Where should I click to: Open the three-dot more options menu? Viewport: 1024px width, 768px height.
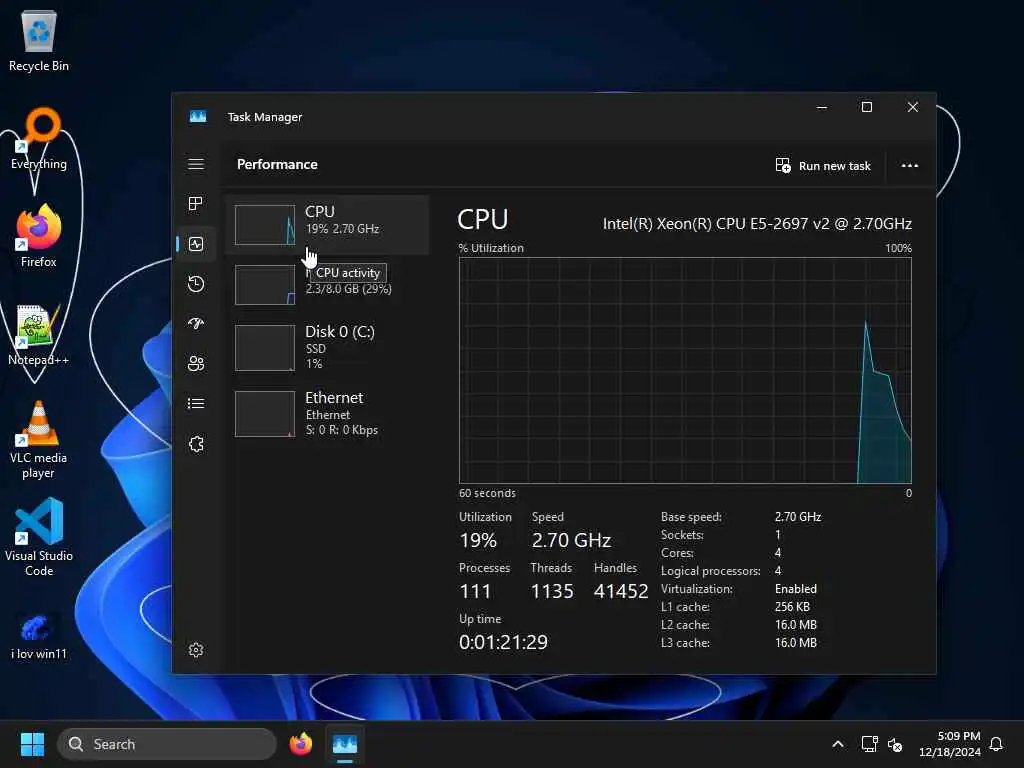pos(910,166)
